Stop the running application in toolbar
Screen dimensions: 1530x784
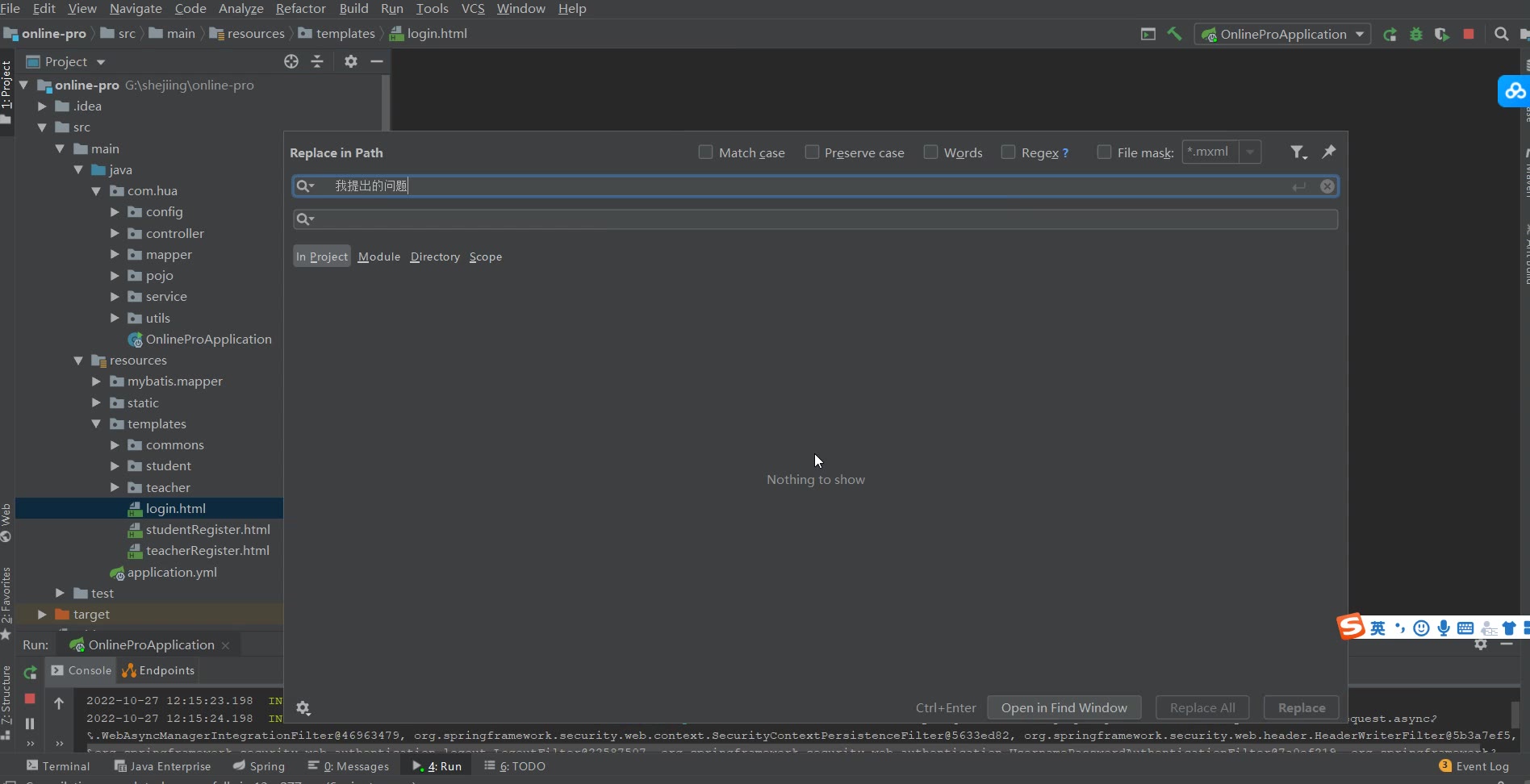[x=1469, y=34]
